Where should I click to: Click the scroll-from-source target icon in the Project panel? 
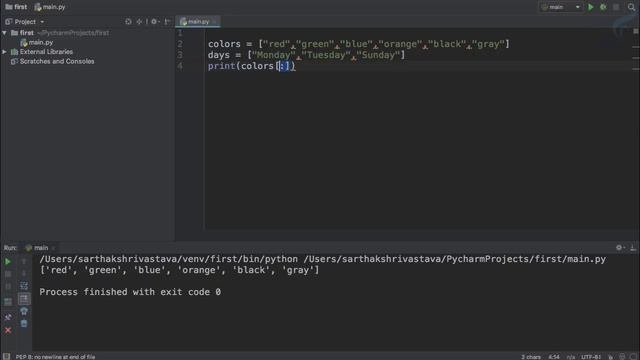click(128, 22)
